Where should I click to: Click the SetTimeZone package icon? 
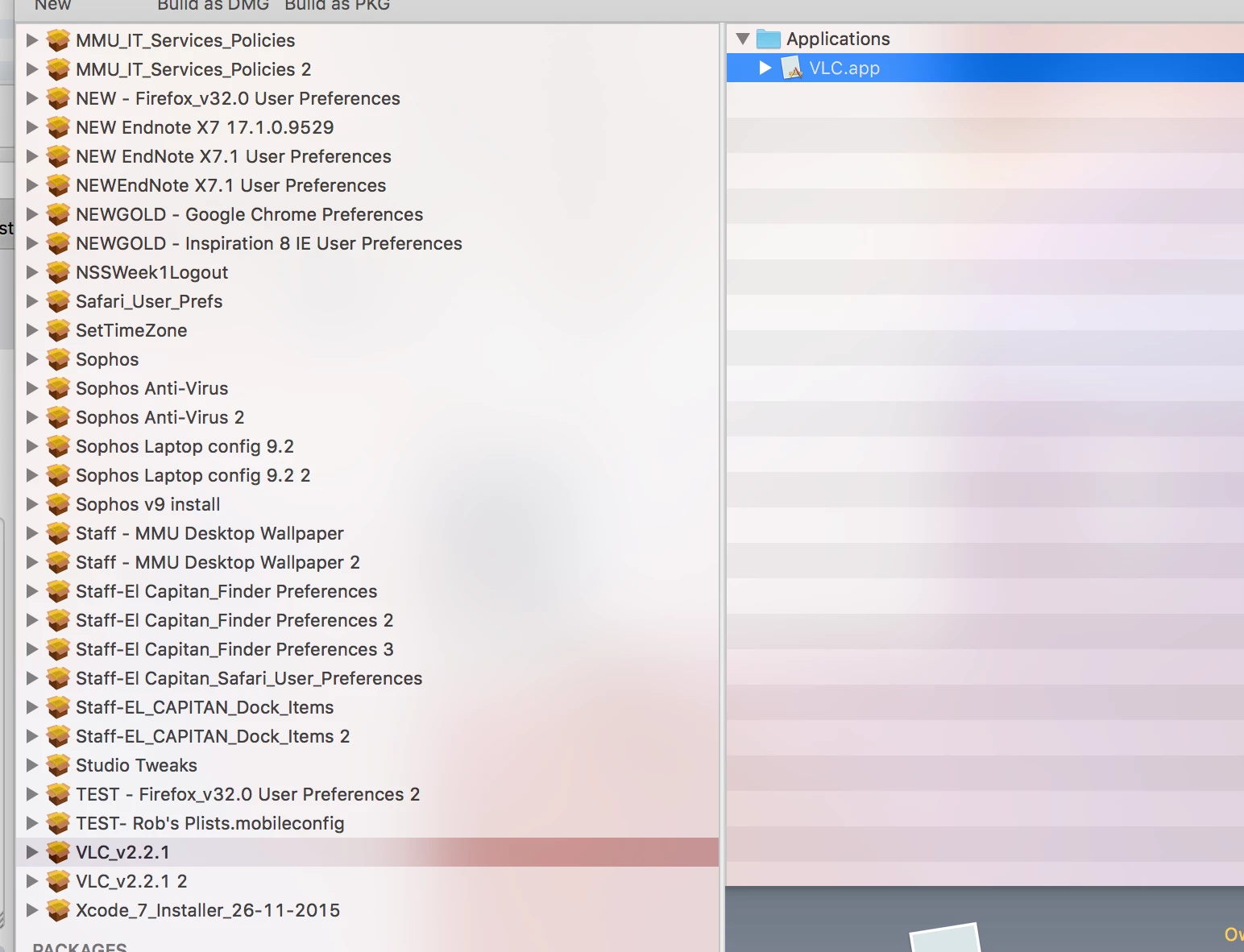(x=58, y=330)
